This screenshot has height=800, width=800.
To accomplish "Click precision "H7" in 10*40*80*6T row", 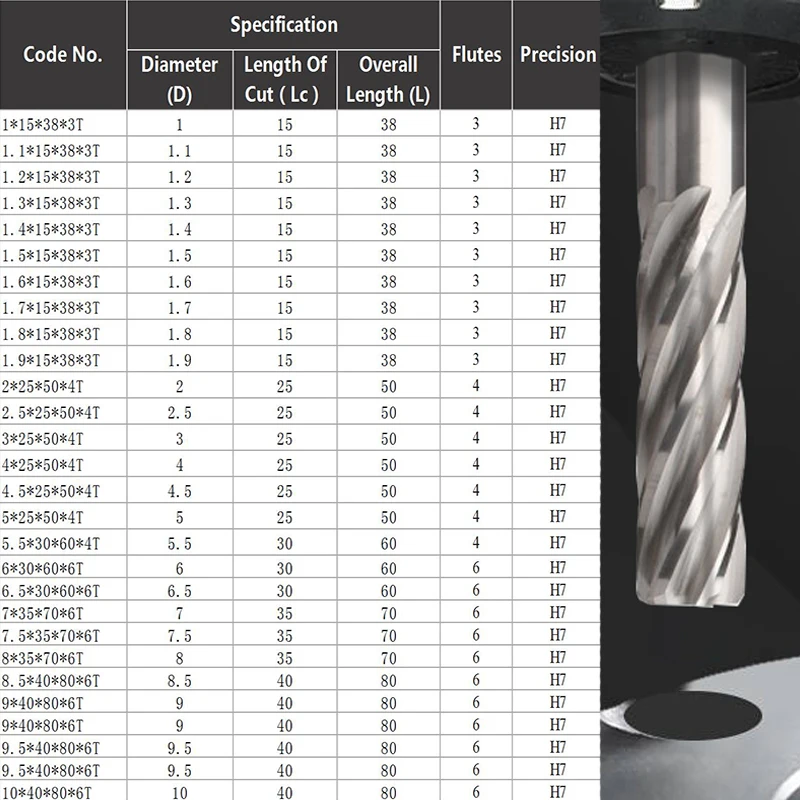I will click(x=558, y=792).
